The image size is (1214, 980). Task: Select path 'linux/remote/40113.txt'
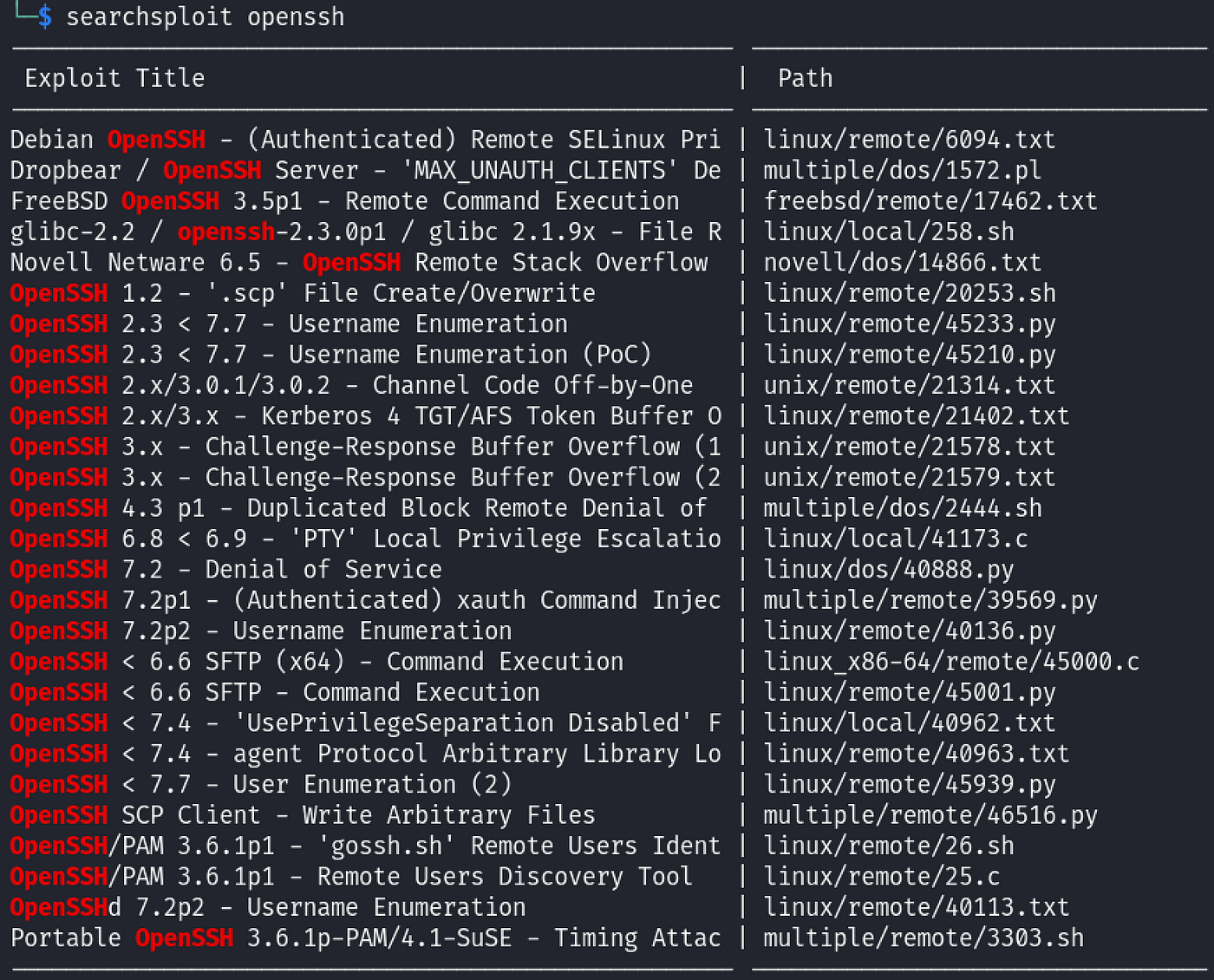point(916,907)
